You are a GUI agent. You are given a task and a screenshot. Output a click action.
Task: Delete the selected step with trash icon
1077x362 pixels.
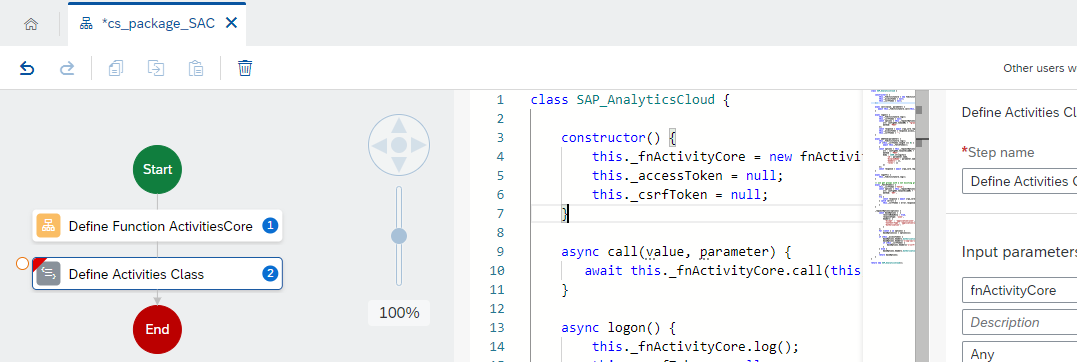245,68
